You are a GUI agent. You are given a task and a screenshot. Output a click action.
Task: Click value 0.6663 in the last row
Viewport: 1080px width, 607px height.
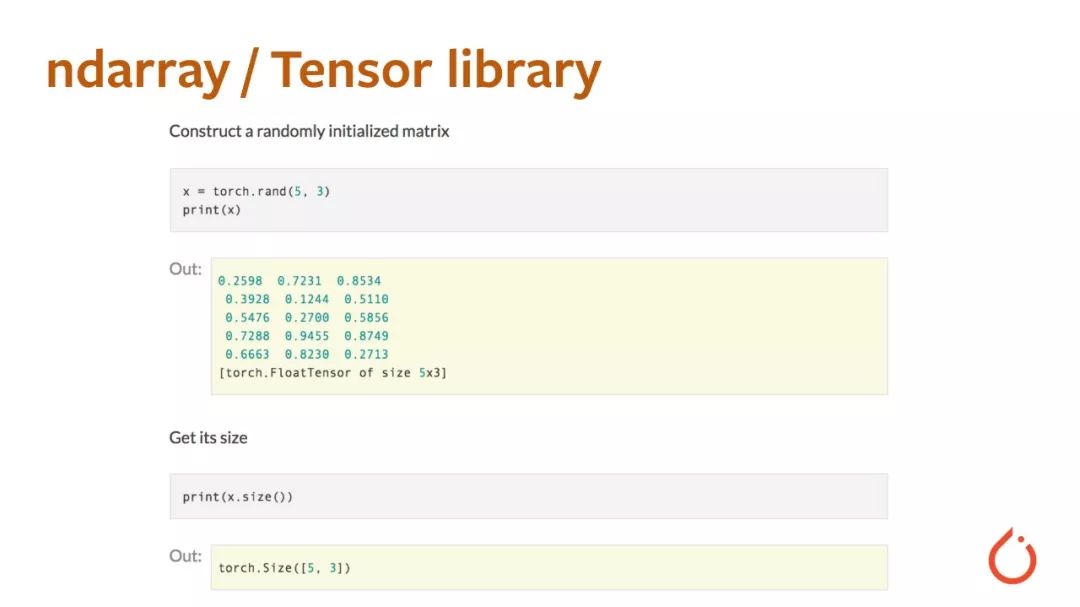pos(247,354)
